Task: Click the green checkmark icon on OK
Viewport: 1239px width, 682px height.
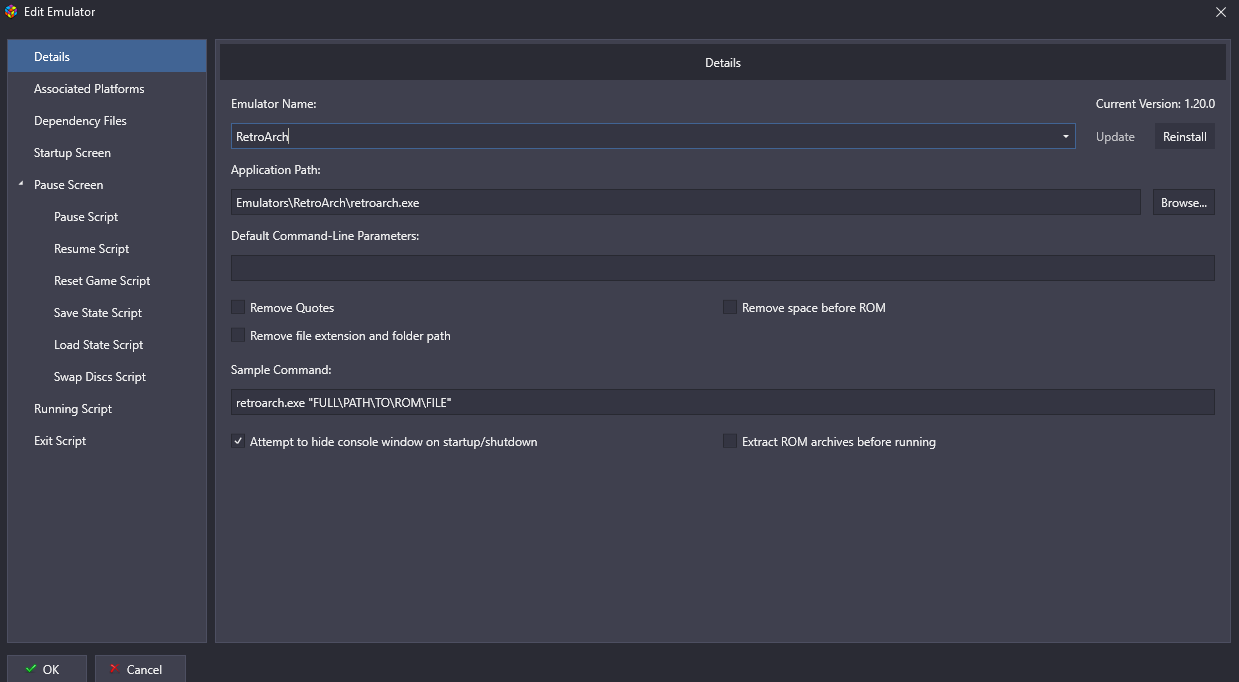Action: (31, 669)
